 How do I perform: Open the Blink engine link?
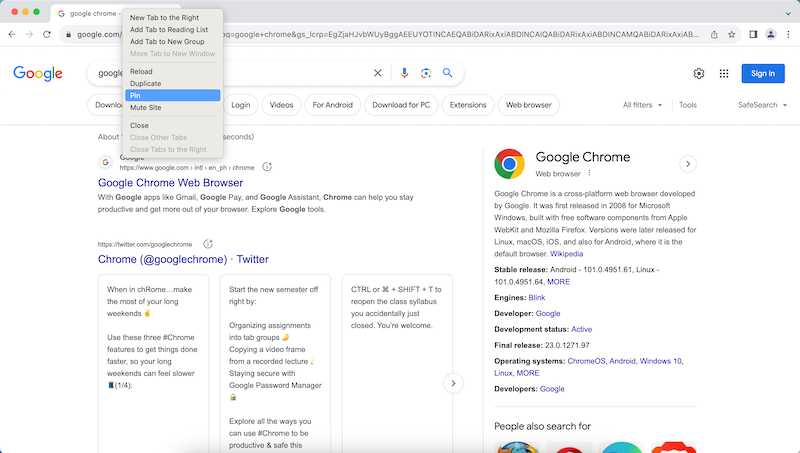(537, 297)
